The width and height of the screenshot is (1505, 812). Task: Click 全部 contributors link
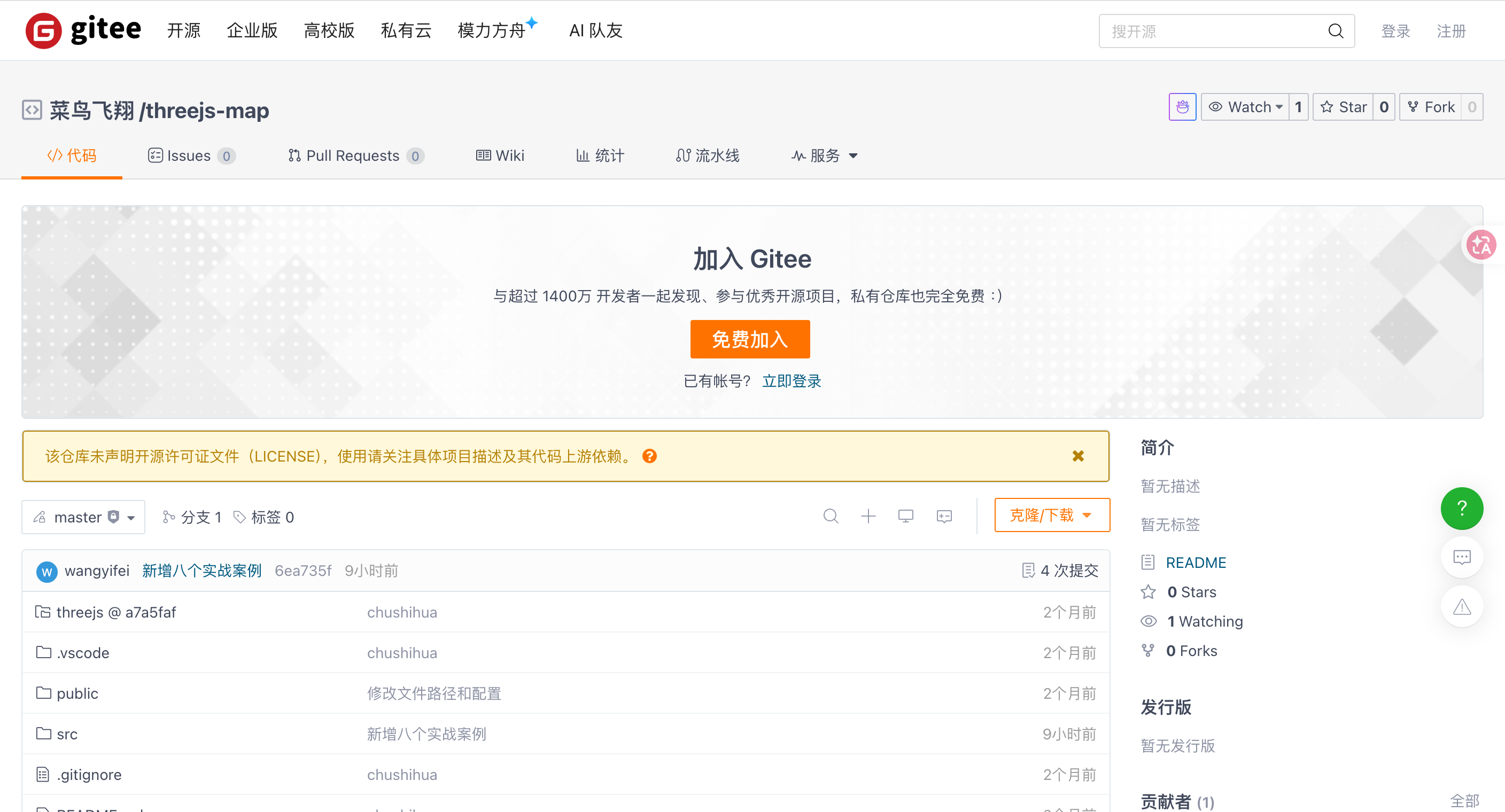click(1465, 800)
